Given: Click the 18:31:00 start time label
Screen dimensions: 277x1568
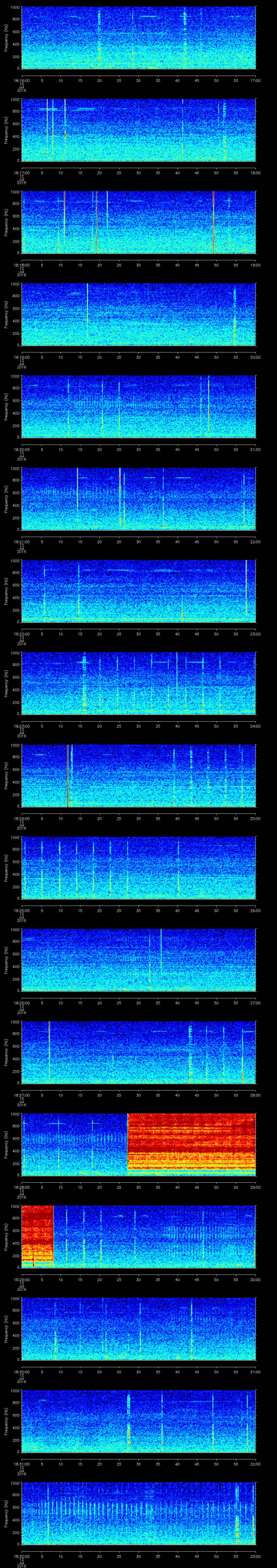Looking at the screenshot, I should [21, 1464].
